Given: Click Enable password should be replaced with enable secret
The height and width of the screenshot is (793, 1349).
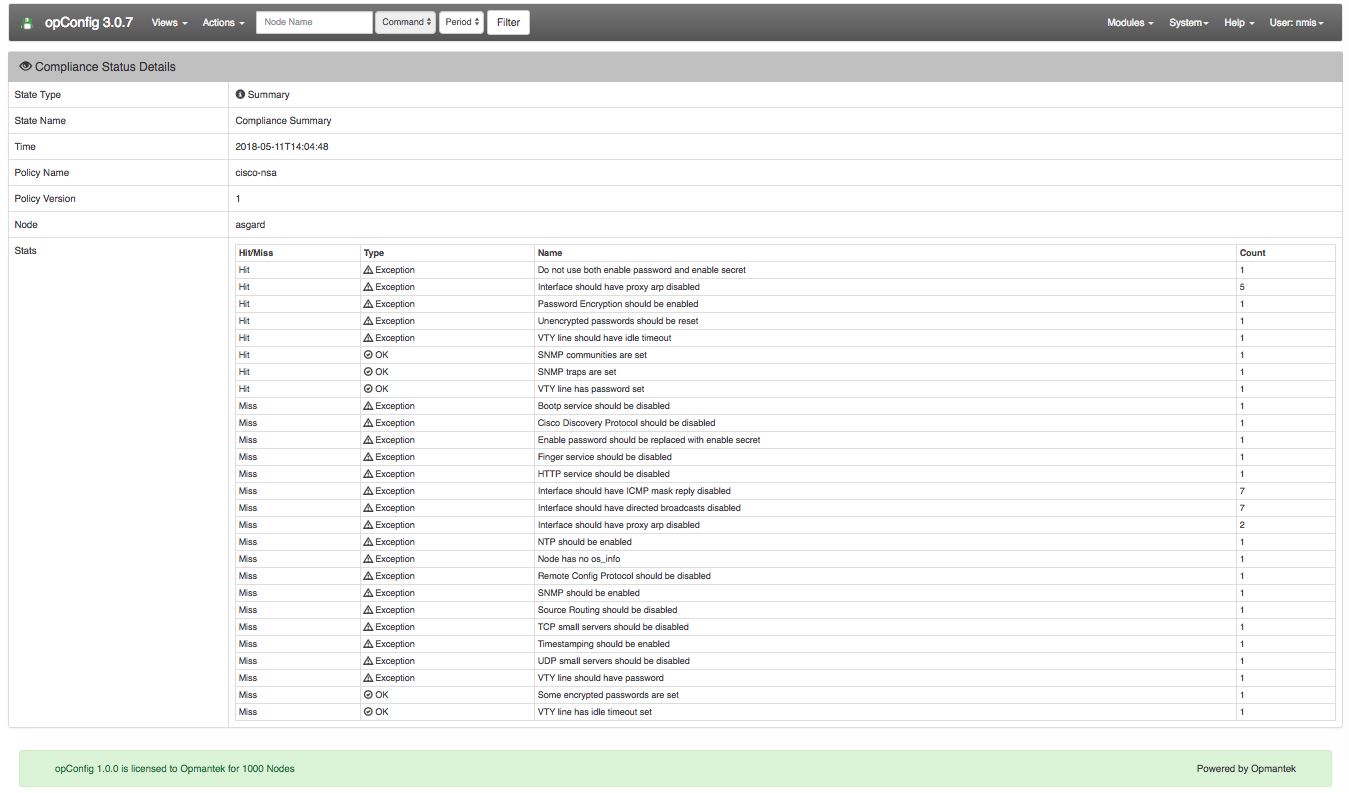Looking at the screenshot, I should click(x=649, y=440).
